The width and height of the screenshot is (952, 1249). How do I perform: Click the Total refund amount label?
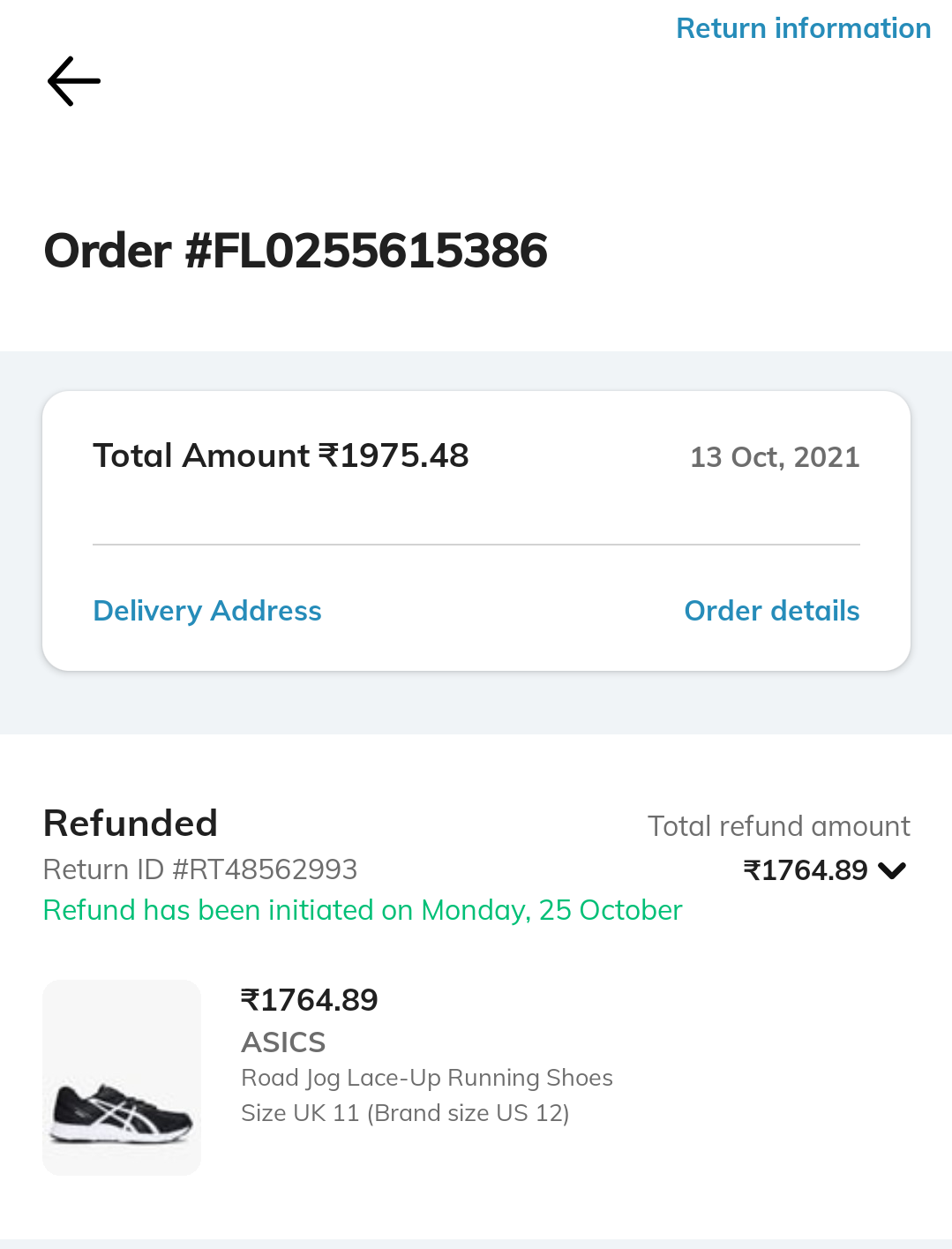coord(778,826)
